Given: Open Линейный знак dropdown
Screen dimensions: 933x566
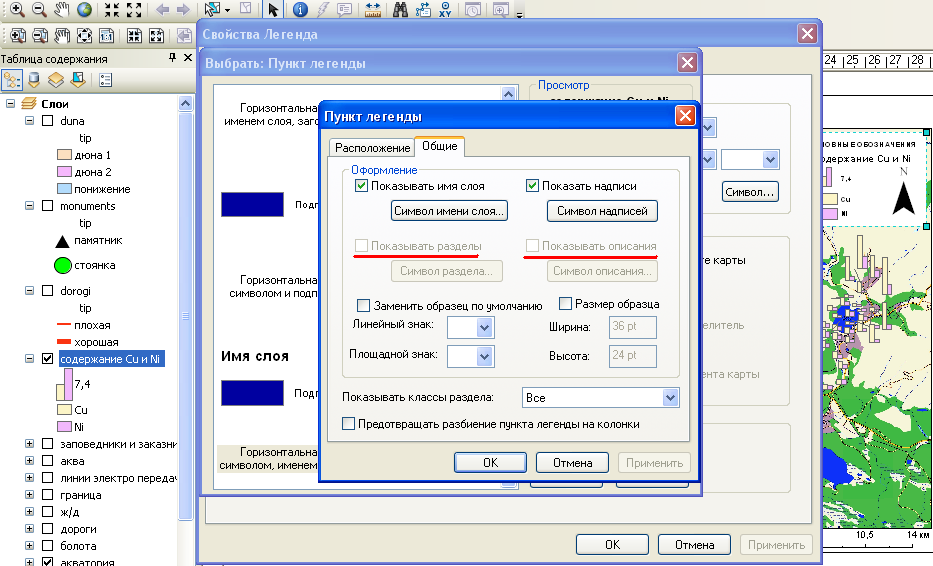Looking at the screenshot, I should pos(484,327).
